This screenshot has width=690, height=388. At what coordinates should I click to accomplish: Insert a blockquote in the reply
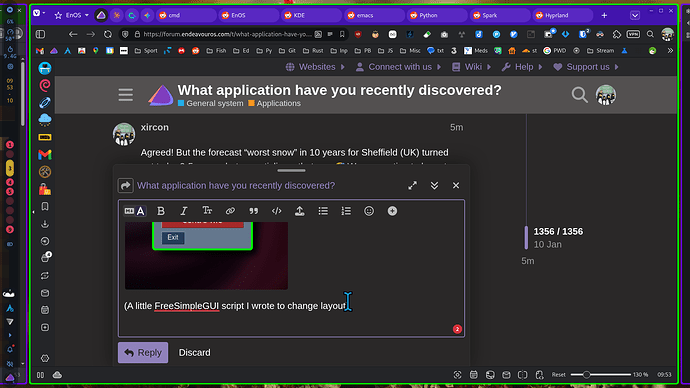253,211
